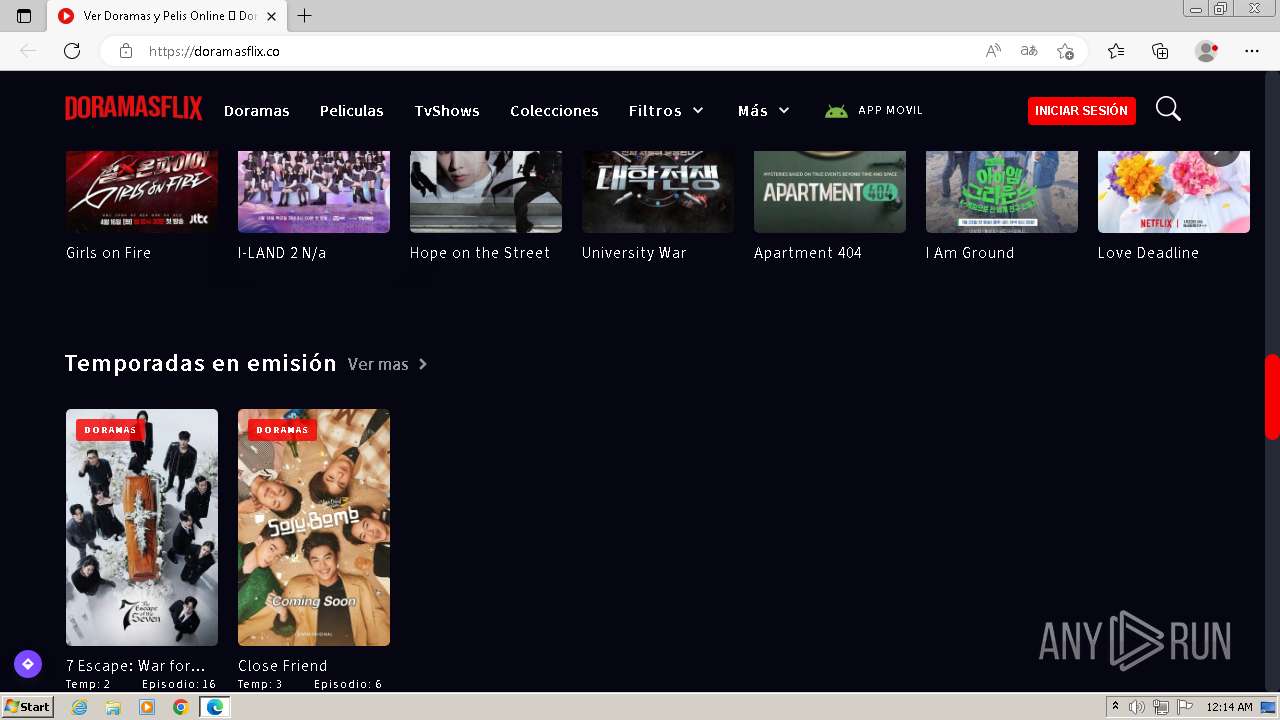The height and width of the screenshot is (720, 1280).
Task: Click the carousel next arrow on Love Deadline
Action: 1220,156
